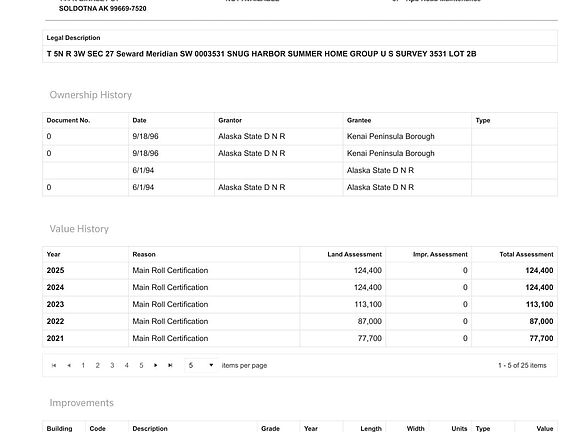Screen dimensions: 576x432
Task: Open the items per page dropdown
Action: click(201, 366)
